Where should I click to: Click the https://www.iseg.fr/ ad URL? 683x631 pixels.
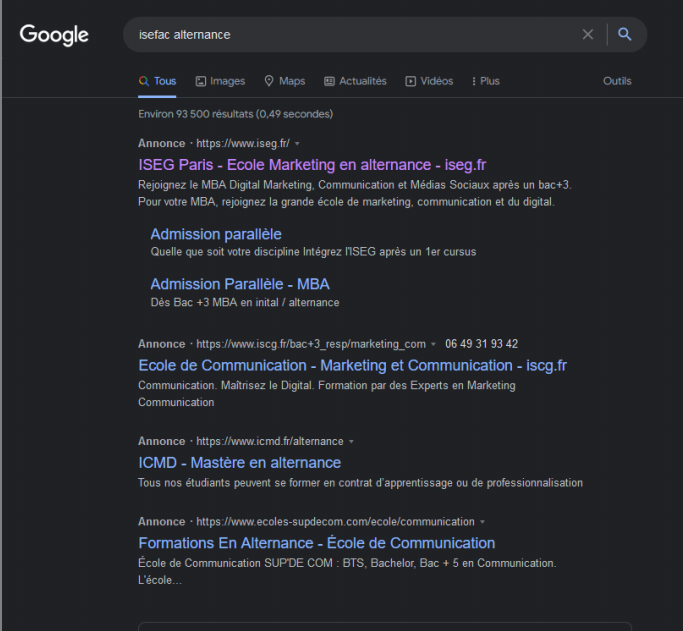[x=243, y=143]
